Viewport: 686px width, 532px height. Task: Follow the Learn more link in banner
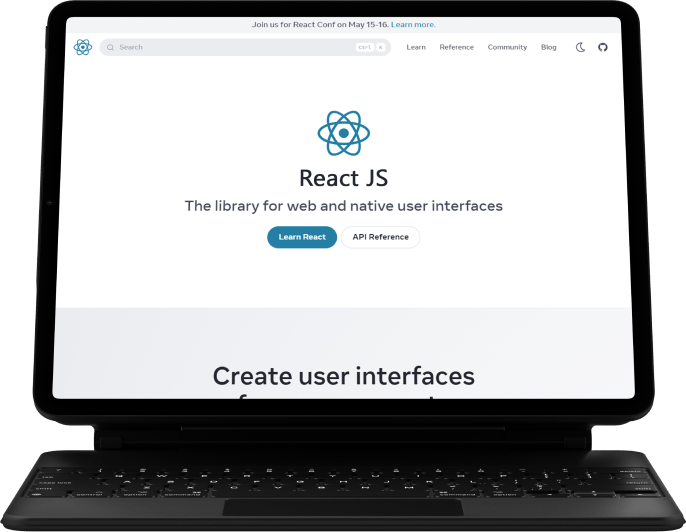[413, 24]
